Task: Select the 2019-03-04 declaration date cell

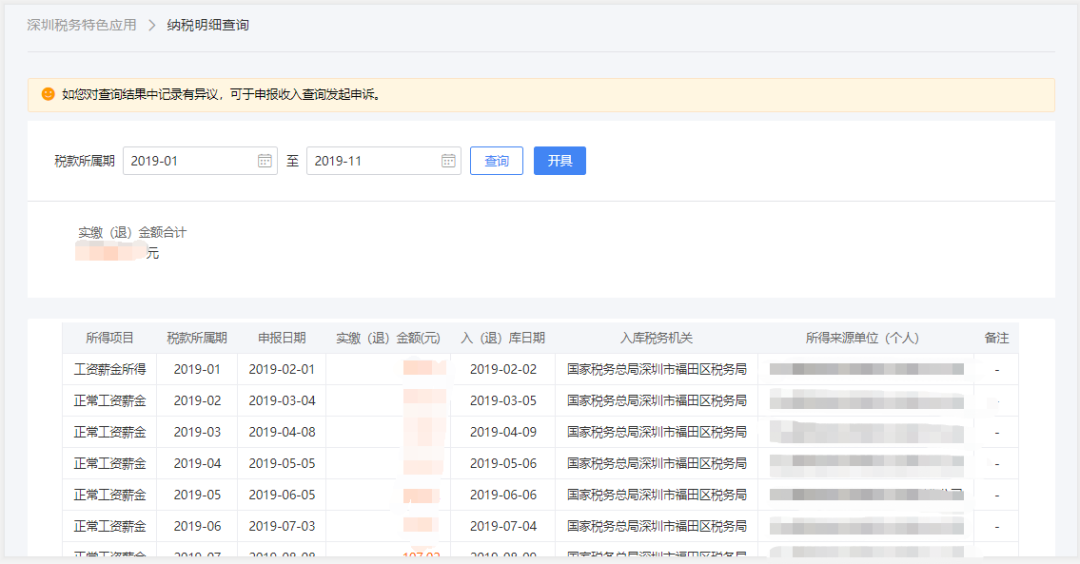Action: click(x=282, y=401)
